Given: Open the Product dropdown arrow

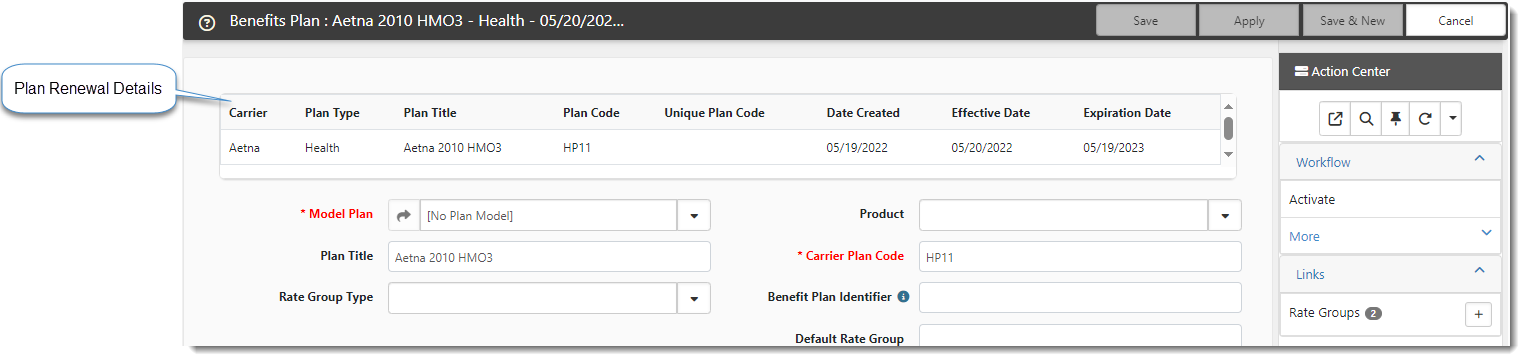Looking at the screenshot, I should (1225, 215).
